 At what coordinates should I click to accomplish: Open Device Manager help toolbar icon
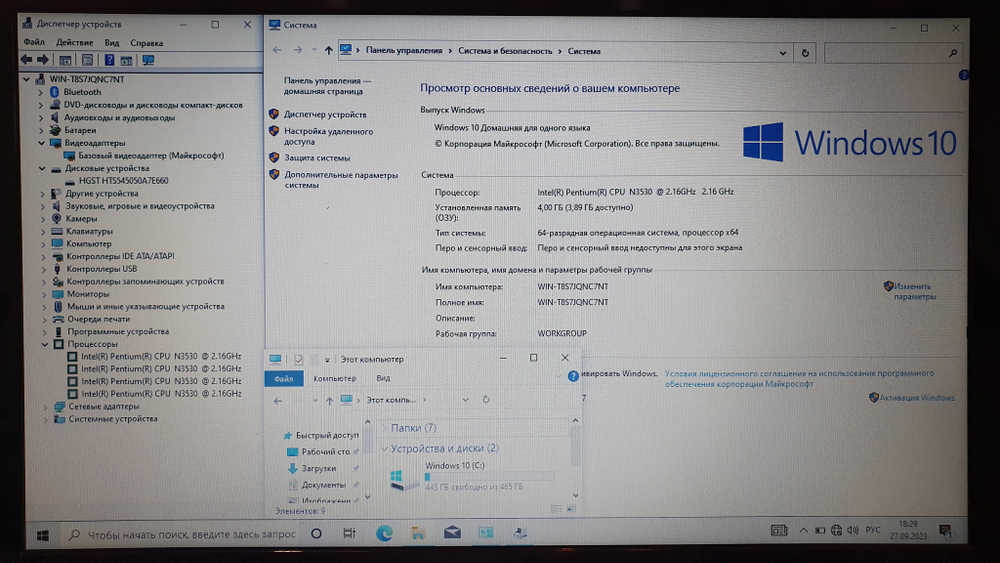point(109,60)
